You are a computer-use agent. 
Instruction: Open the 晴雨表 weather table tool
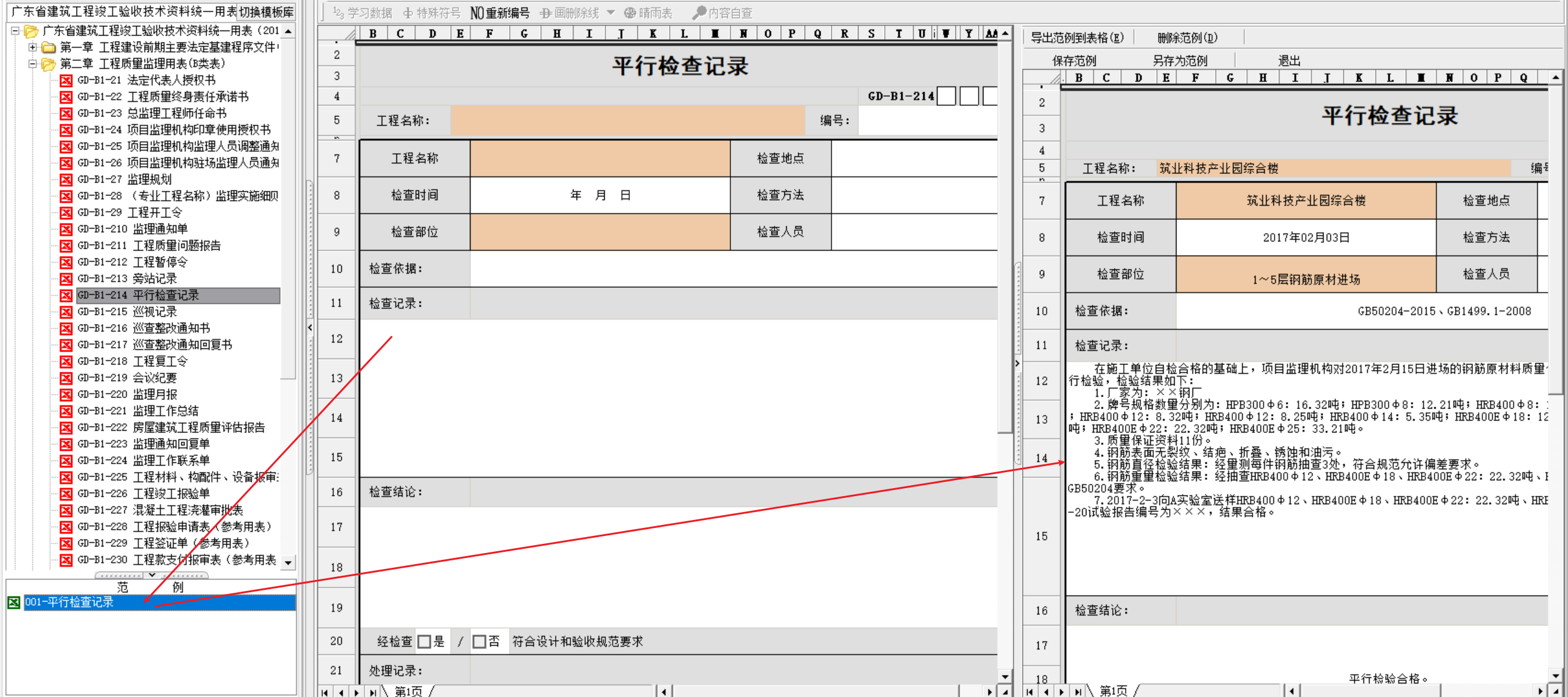[x=648, y=13]
